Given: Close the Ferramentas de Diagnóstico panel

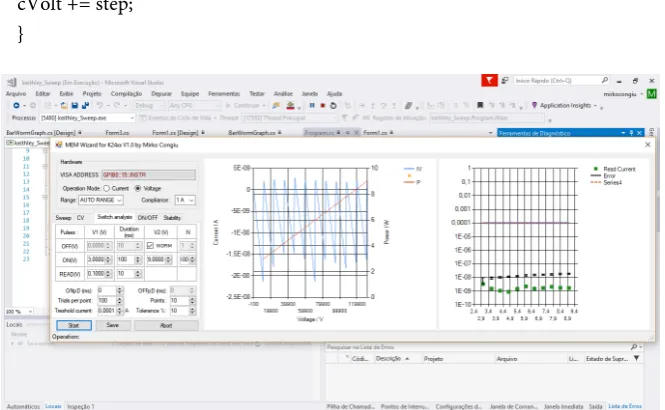Looking at the screenshot, I should point(639,133).
